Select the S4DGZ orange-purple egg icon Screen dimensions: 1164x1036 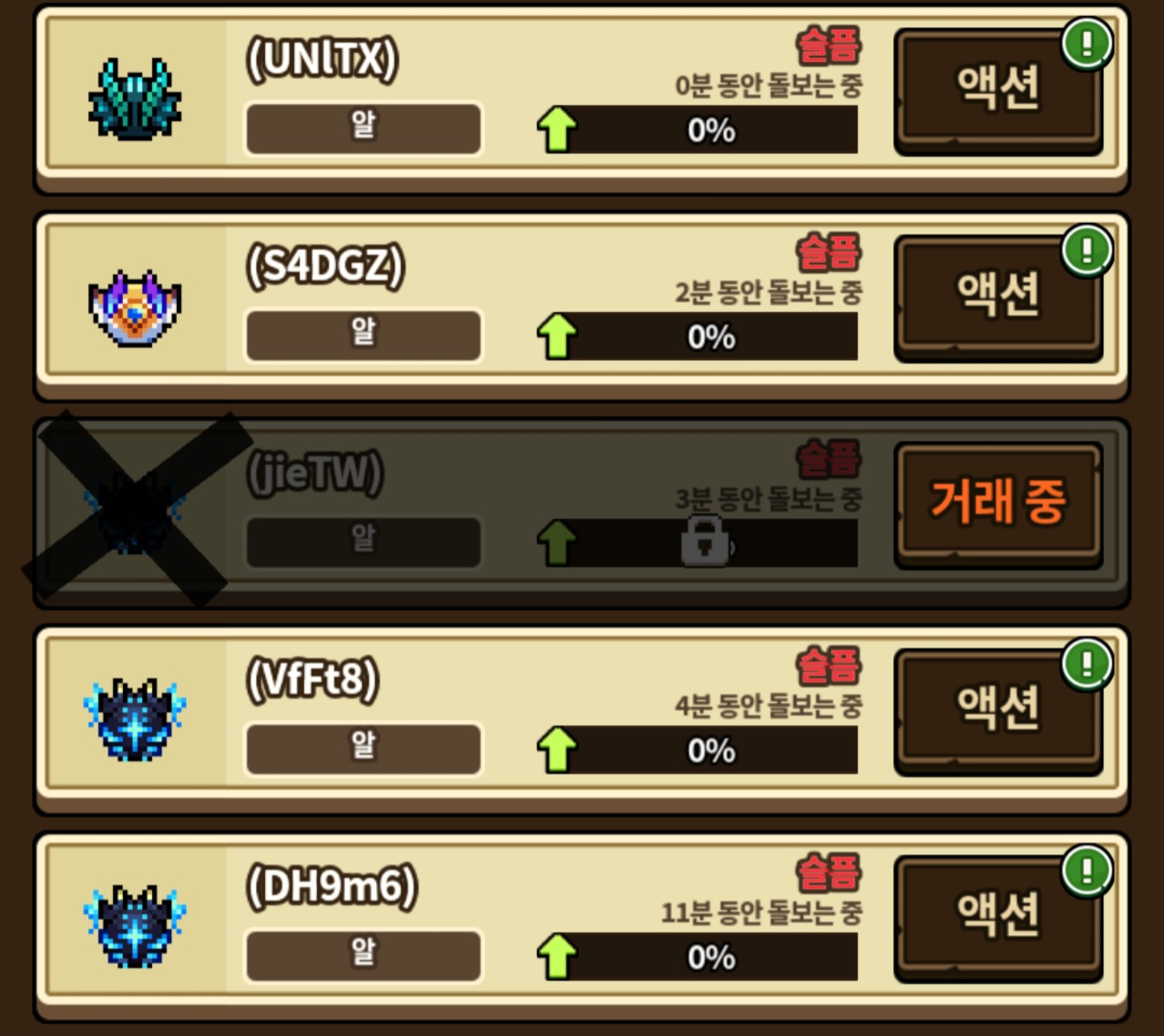135,308
